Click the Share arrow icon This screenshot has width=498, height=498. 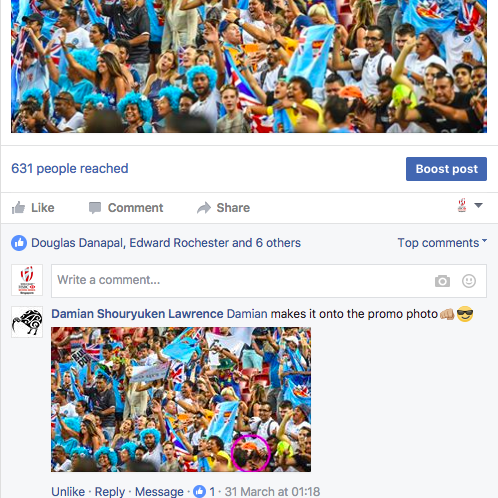click(x=204, y=208)
